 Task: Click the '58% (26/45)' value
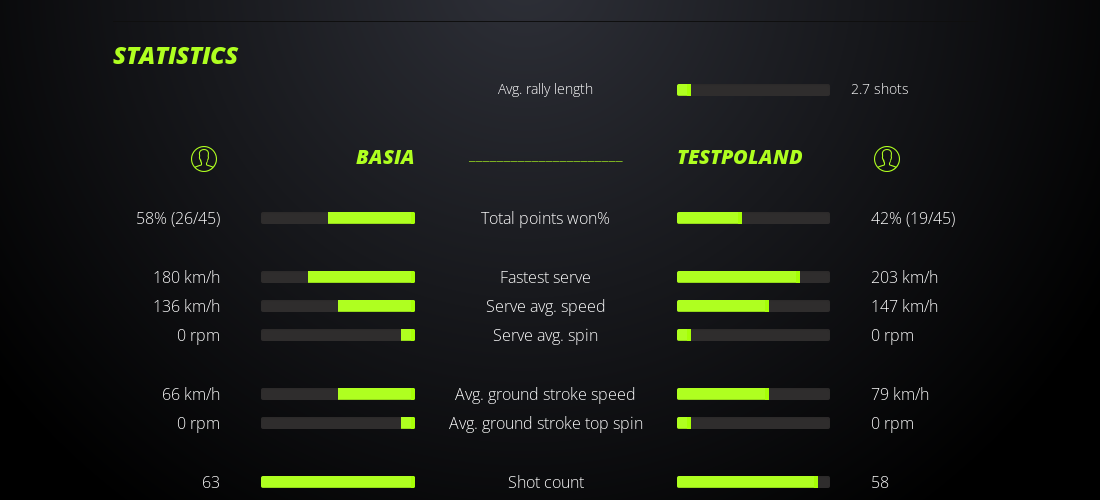pos(178,218)
